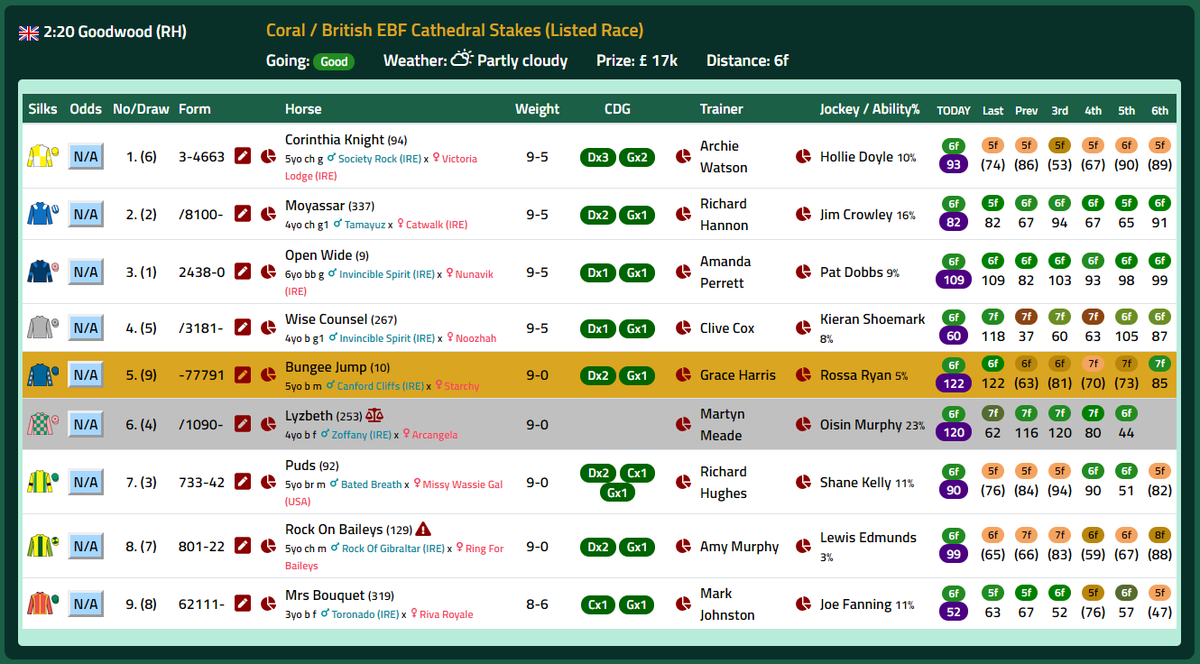Click the Dx3 badge for Corinthia Knight

coord(598,157)
